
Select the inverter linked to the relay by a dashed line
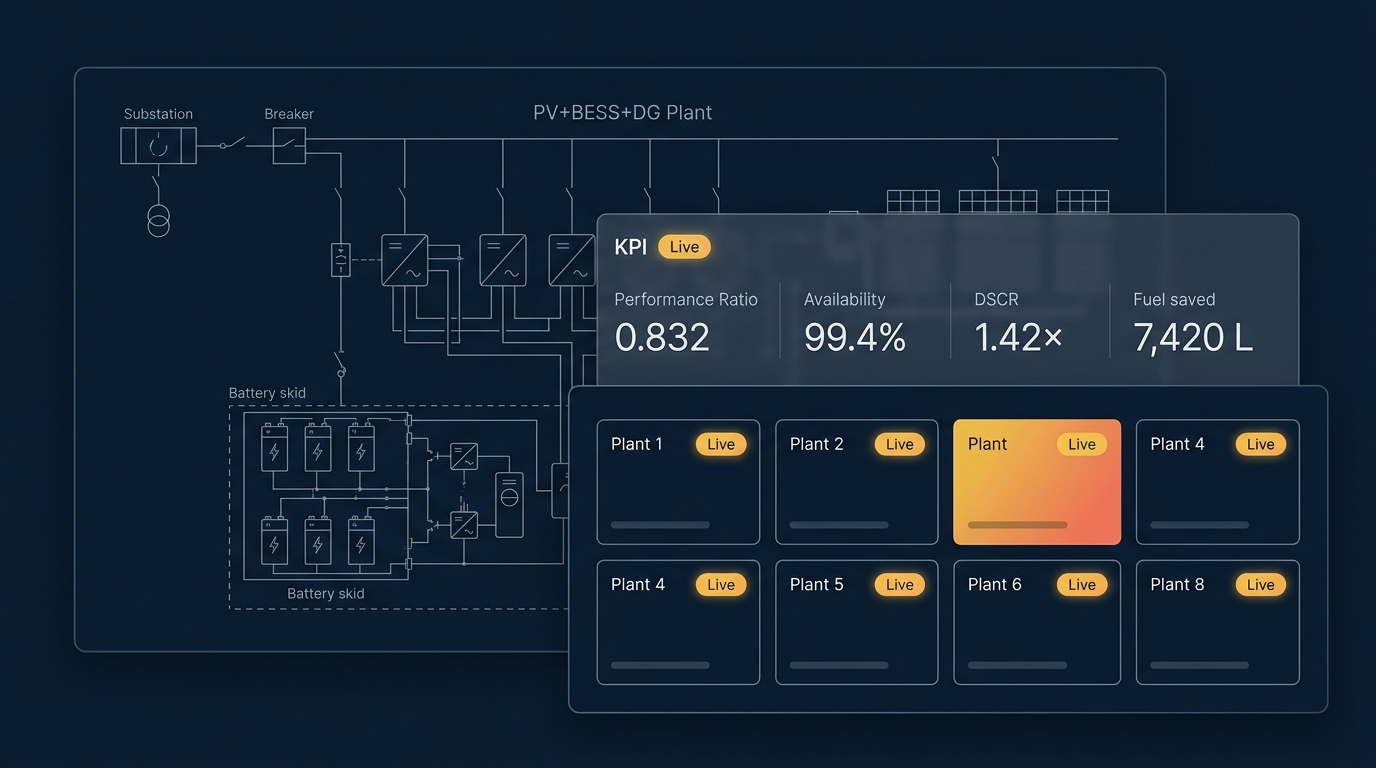coord(405,260)
